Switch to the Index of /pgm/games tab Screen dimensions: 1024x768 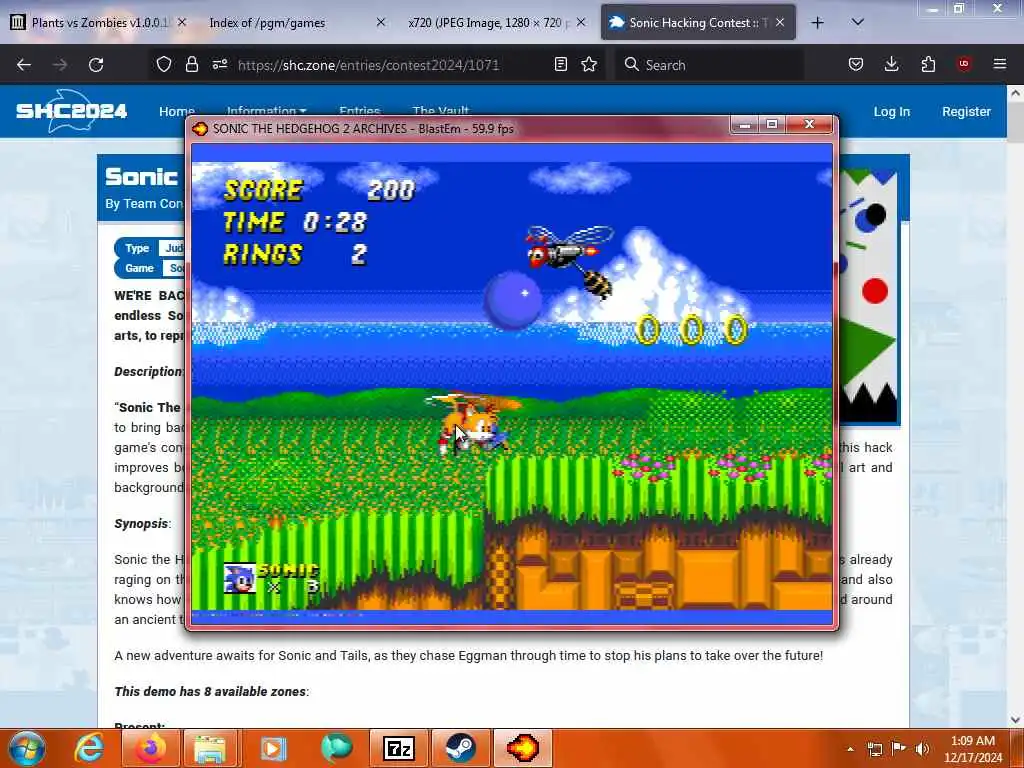(x=295, y=23)
